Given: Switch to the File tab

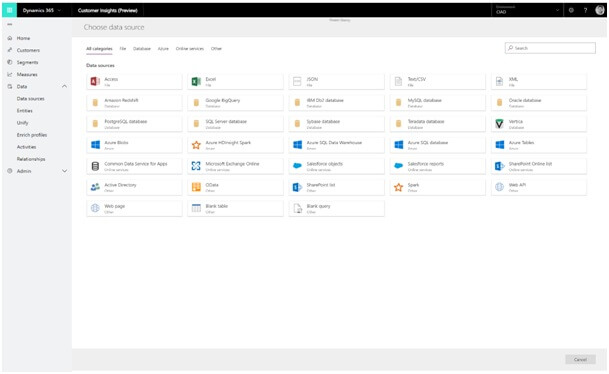Looking at the screenshot, I should (x=123, y=49).
